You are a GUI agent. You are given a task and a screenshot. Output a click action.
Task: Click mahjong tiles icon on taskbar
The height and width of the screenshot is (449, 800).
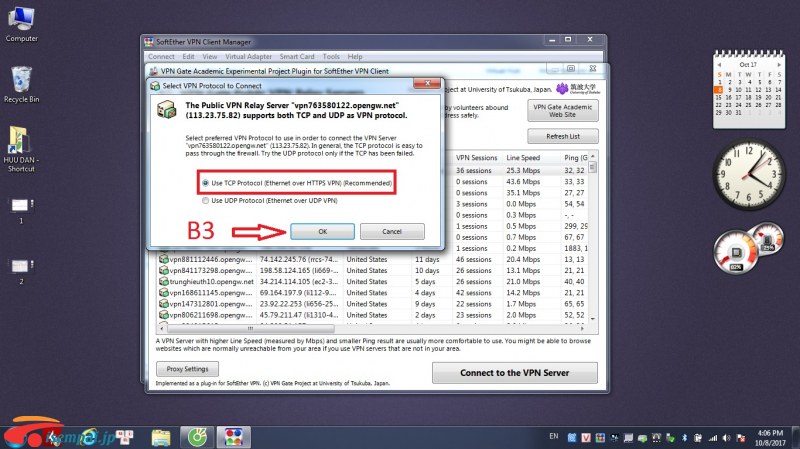point(124,437)
